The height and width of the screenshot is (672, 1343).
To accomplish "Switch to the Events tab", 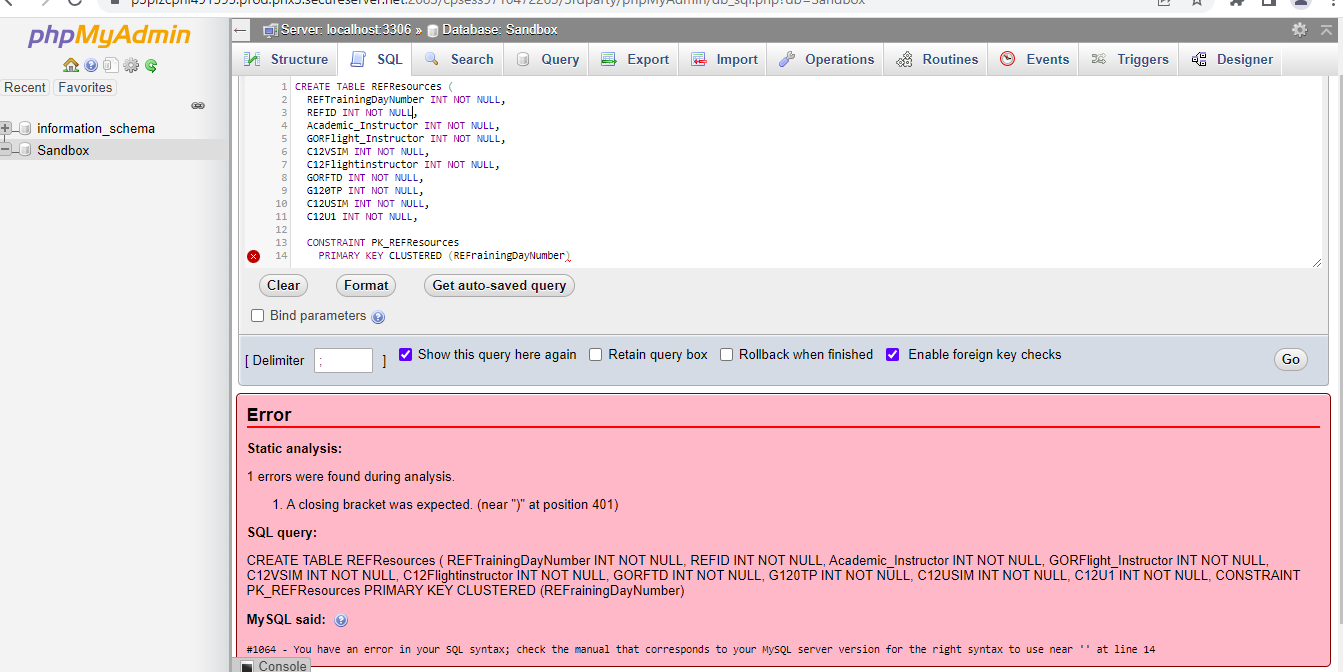I will (x=1035, y=59).
